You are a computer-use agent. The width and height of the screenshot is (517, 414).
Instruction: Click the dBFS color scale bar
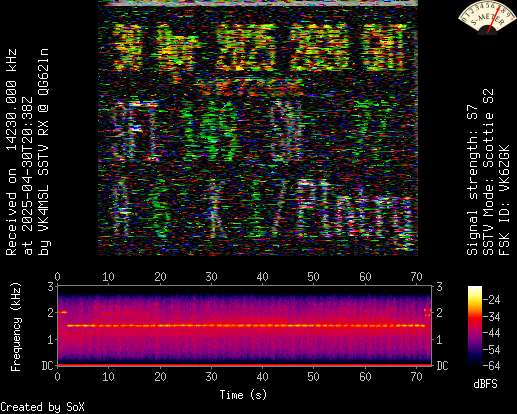click(475, 326)
